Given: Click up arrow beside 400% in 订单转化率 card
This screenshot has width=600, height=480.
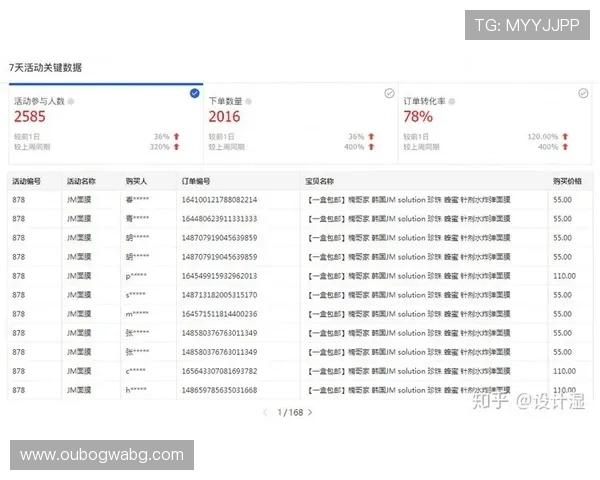Looking at the screenshot, I should (x=565, y=147).
